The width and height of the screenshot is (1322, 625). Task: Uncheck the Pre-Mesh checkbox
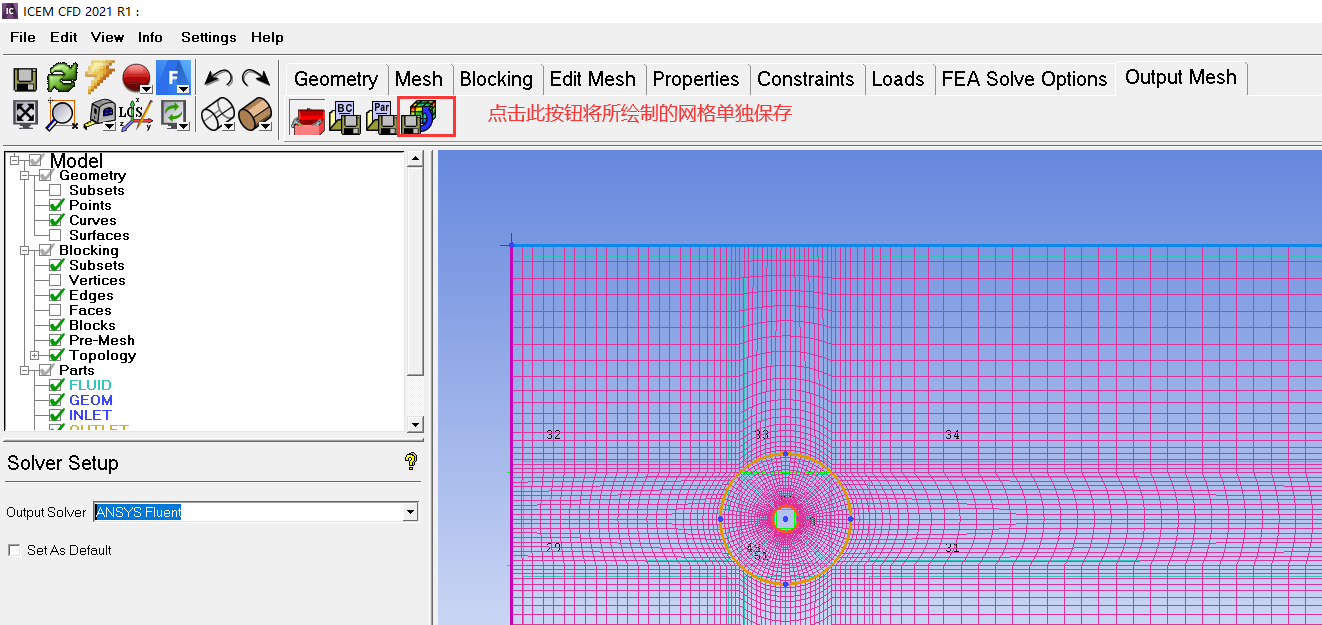click(56, 340)
